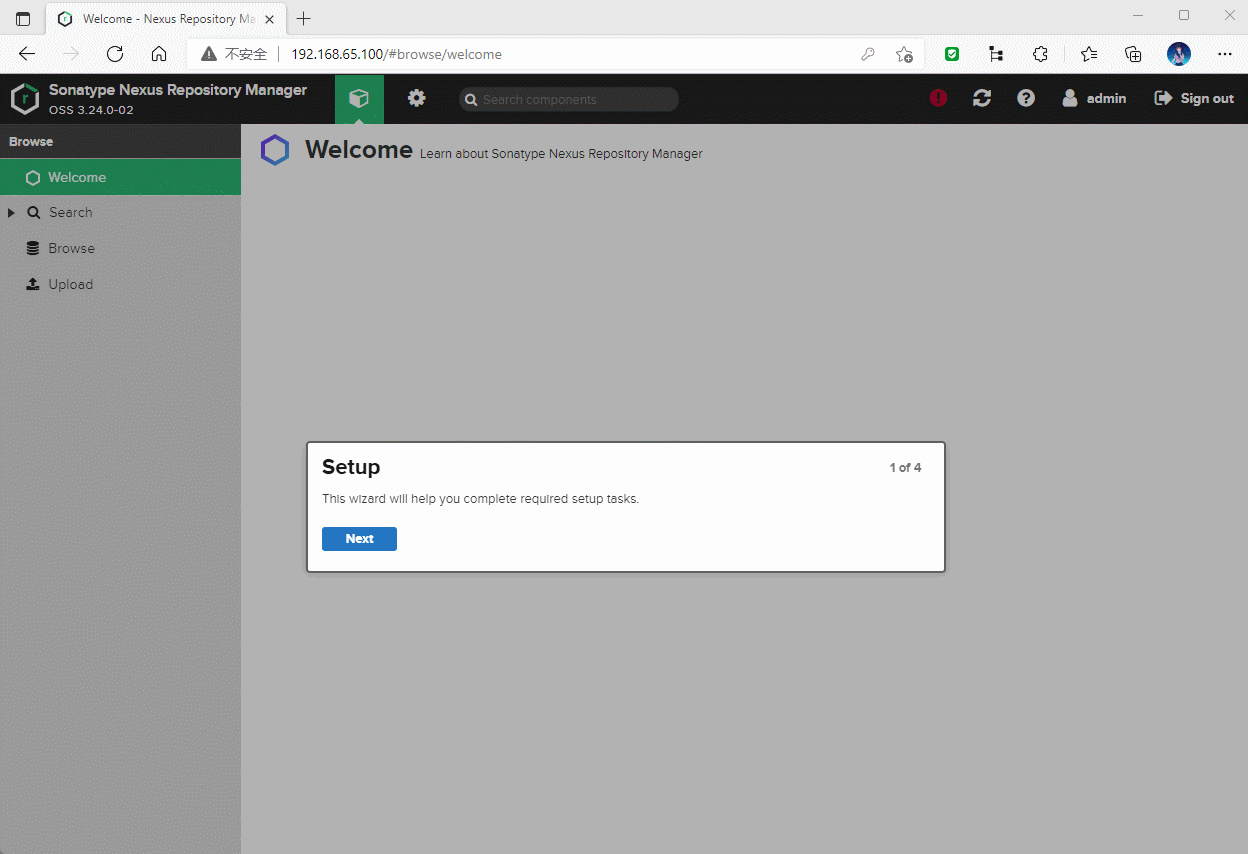The height and width of the screenshot is (854, 1248).
Task: Click the browser profile avatar
Action: pyautogui.click(x=1179, y=54)
